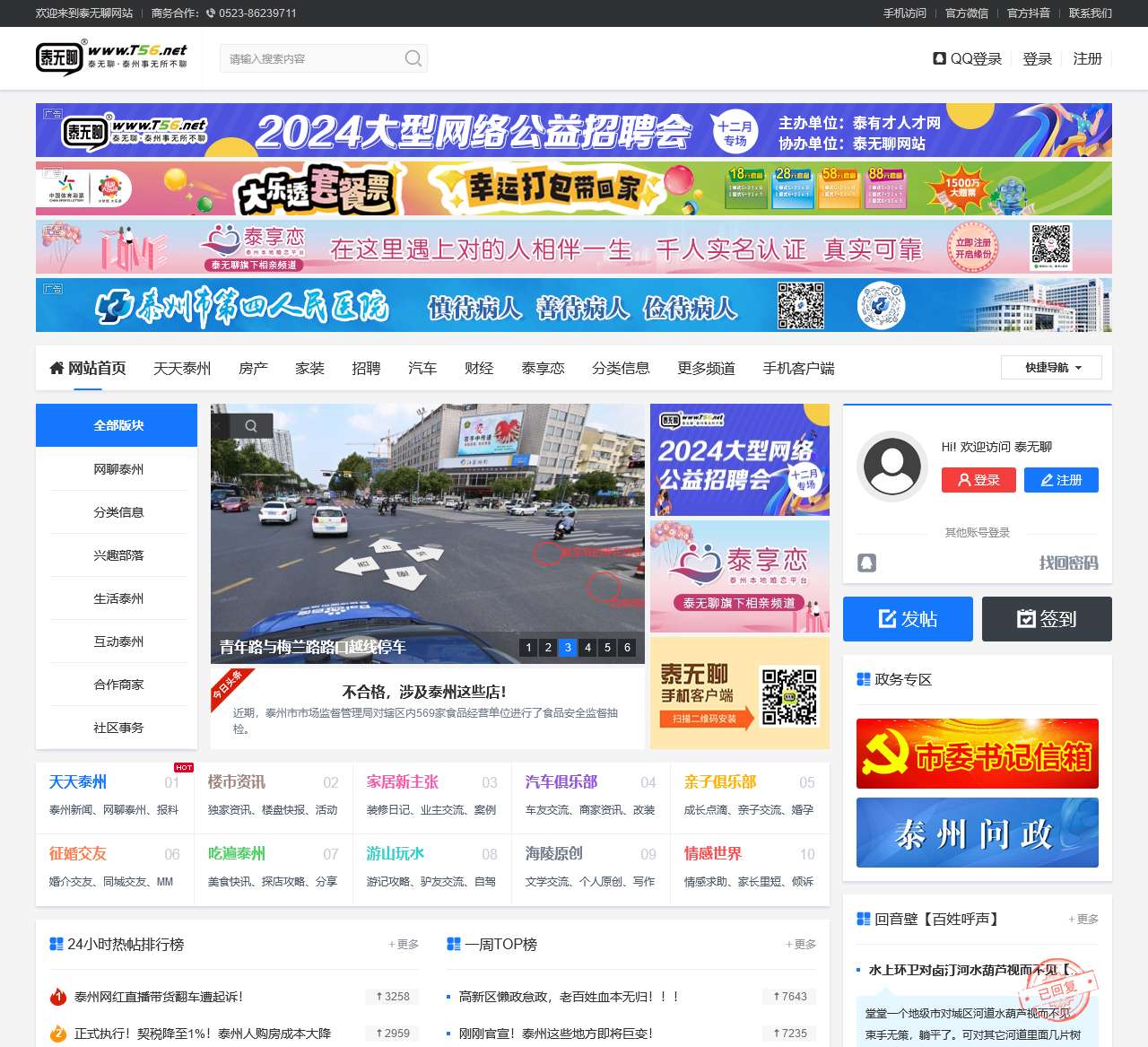This screenshot has width=1148, height=1047.
Task: Click 联系我们 in the top bar
Action: tap(1090, 13)
